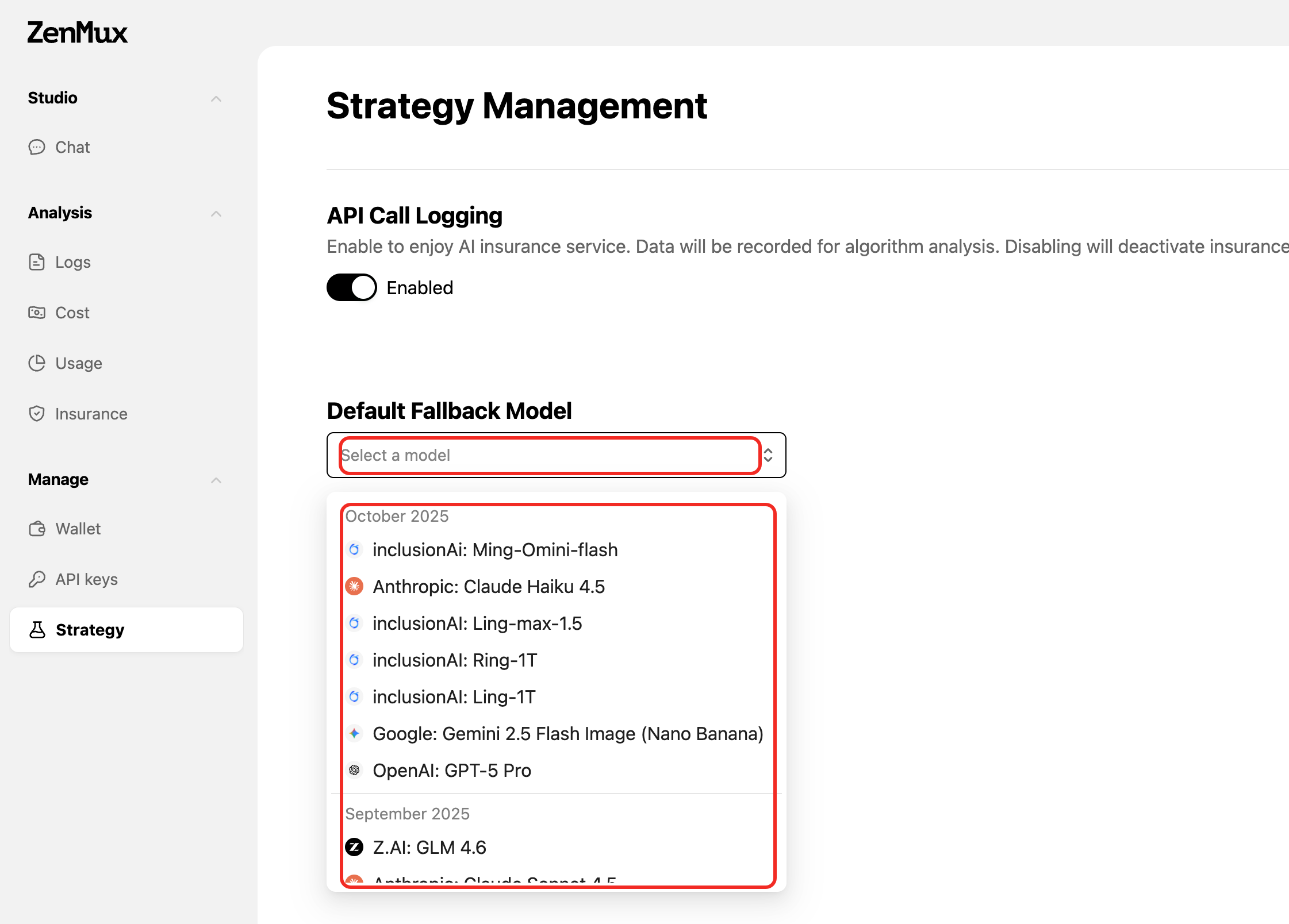
Task: Click the Cost icon under Analysis
Action: click(x=37, y=313)
